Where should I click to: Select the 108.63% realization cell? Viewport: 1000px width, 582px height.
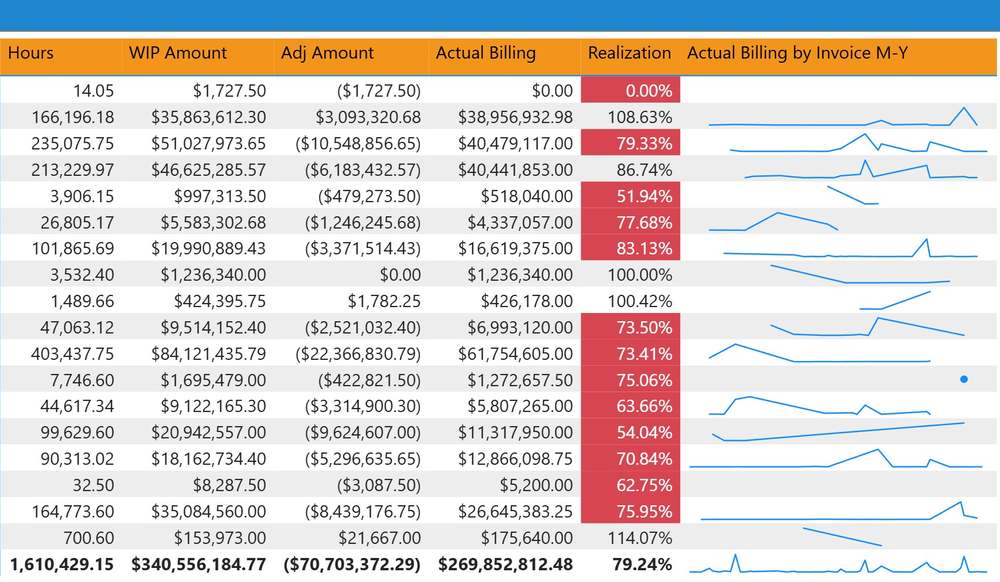pos(630,117)
